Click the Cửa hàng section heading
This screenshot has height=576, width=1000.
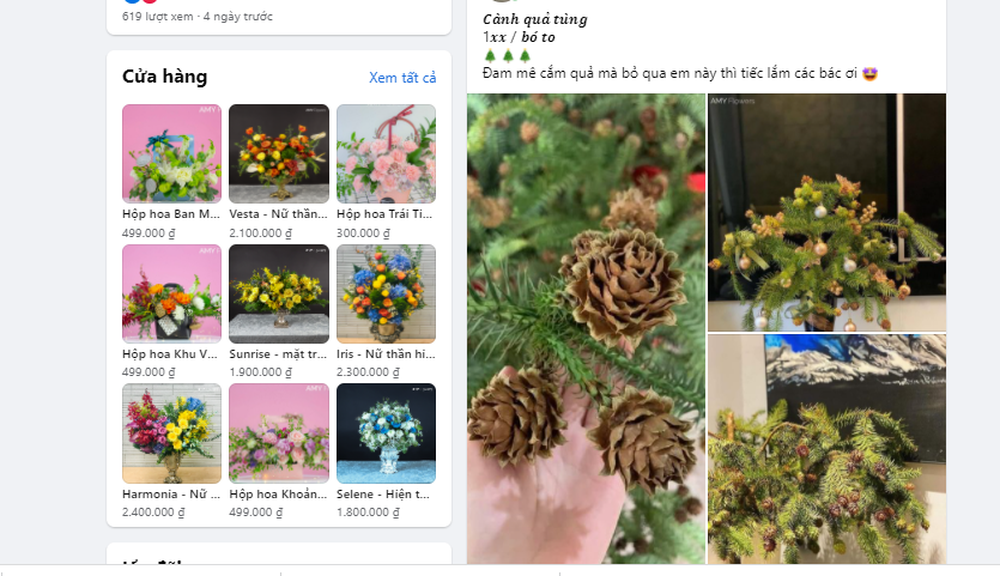coord(165,77)
